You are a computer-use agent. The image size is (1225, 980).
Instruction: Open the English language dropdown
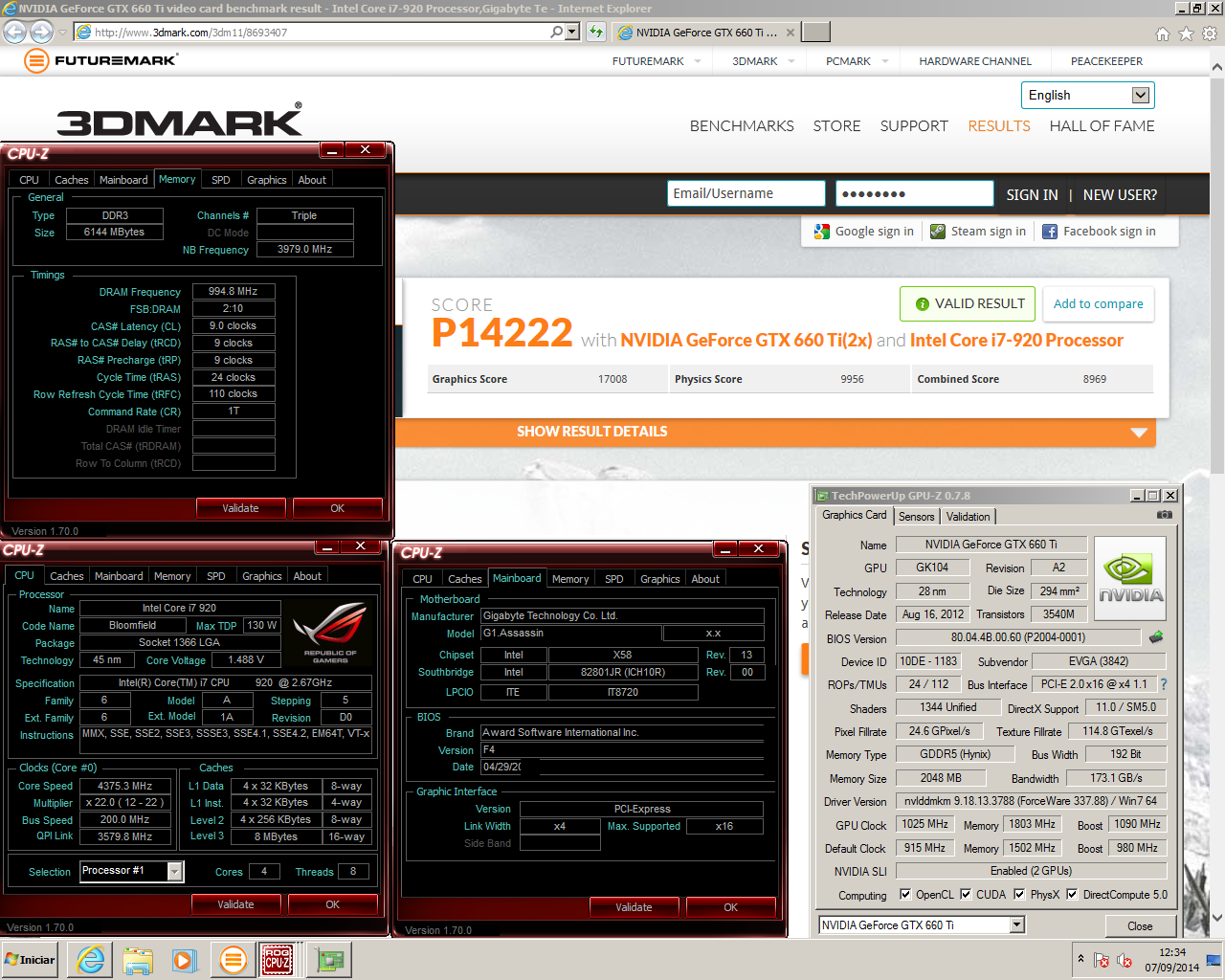[1088, 95]
